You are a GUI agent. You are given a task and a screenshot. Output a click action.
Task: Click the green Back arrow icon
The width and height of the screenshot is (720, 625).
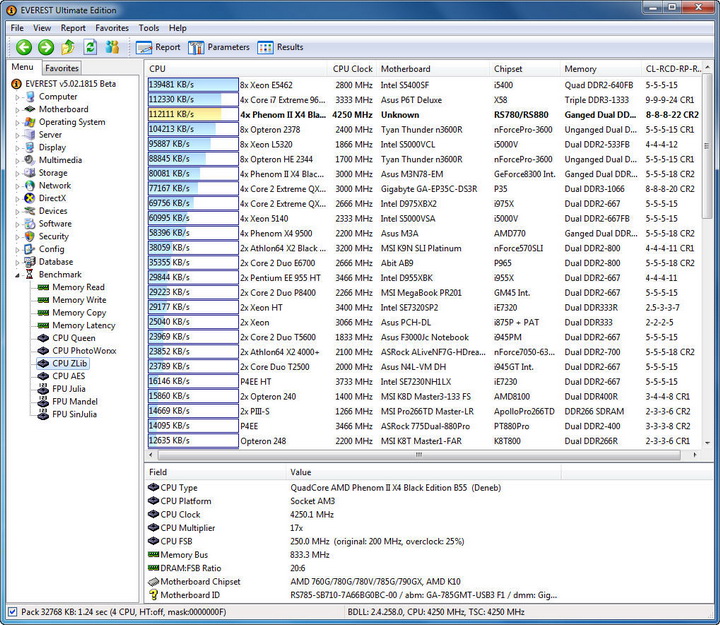click(x=24, y=47)
